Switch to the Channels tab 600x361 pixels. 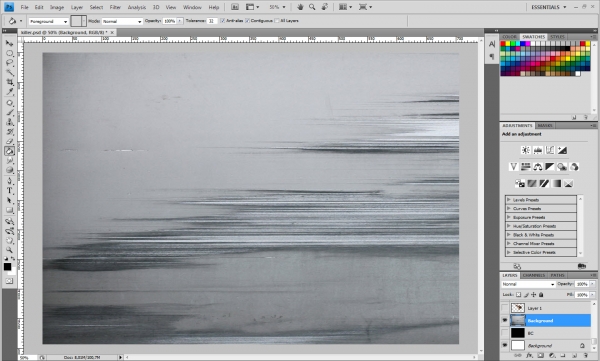pyautogui.click(x=533, y=275)
